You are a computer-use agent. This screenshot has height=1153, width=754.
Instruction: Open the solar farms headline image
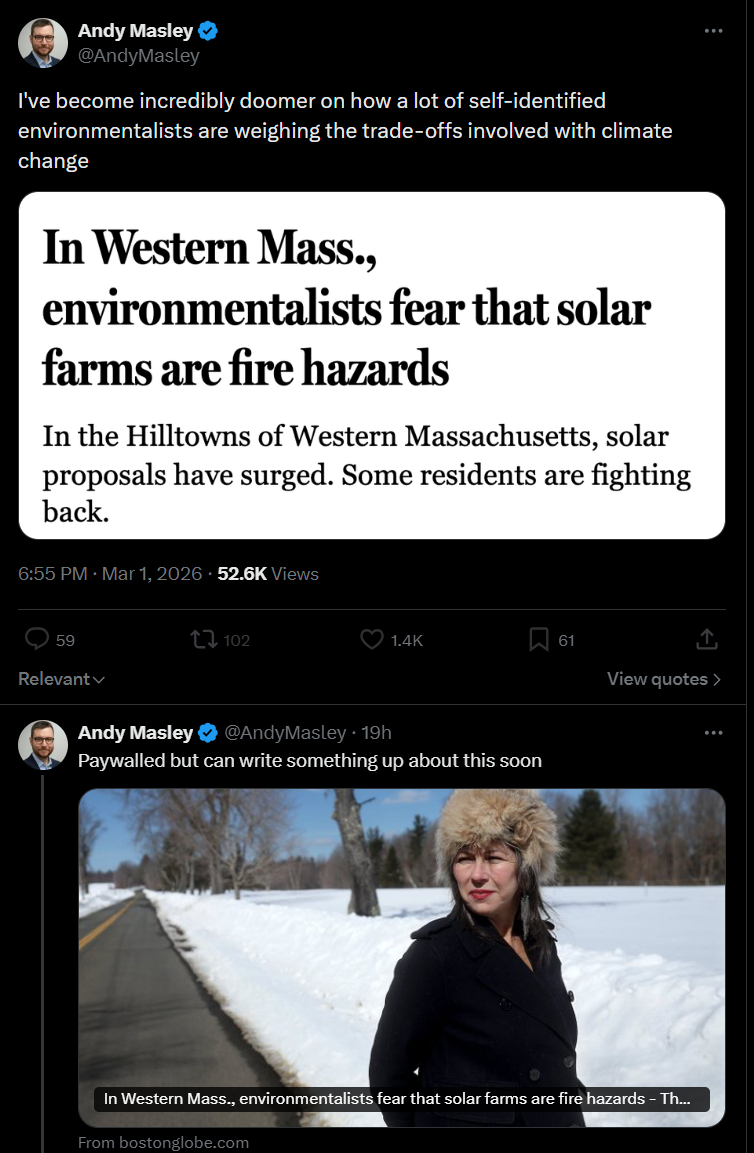(x=372, y=365)
